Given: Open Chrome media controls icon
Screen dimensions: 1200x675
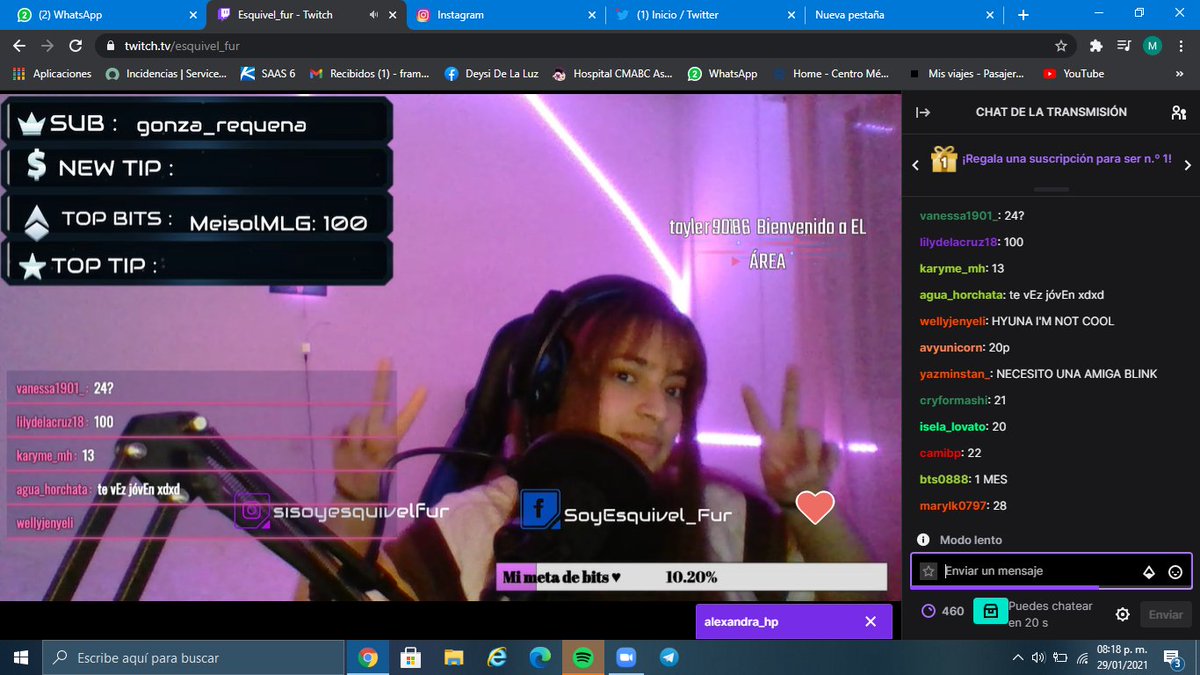Looking at the screenshot, I should tap(1124, 46).
